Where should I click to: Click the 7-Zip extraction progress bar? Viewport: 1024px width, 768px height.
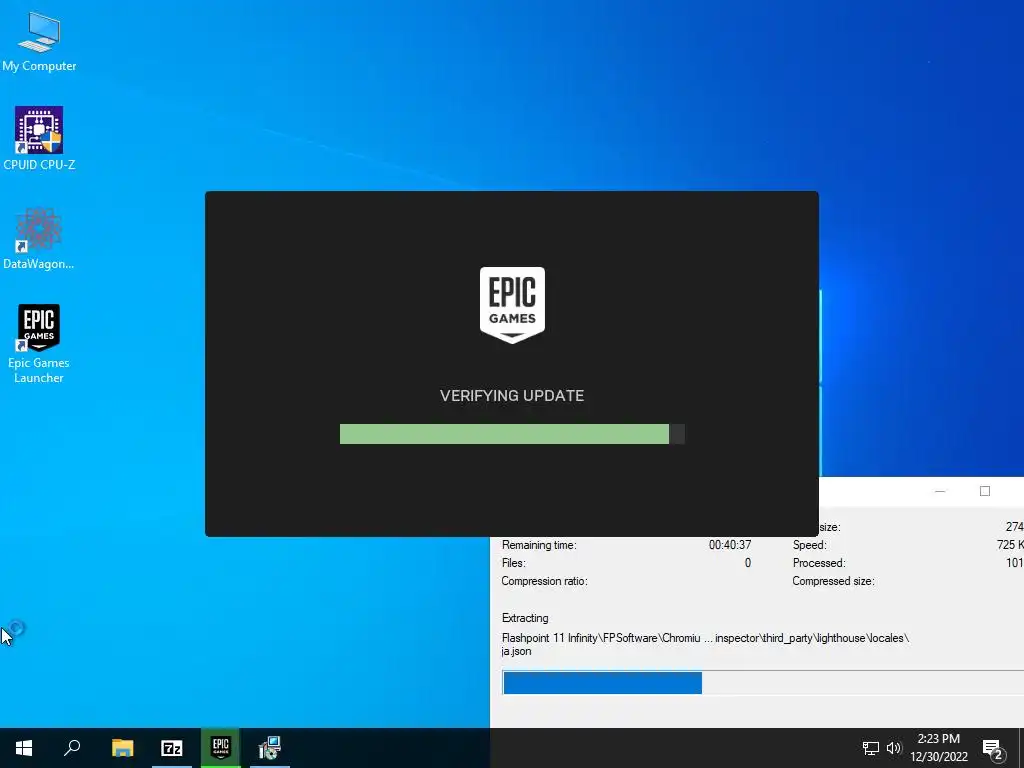(763, 683)
